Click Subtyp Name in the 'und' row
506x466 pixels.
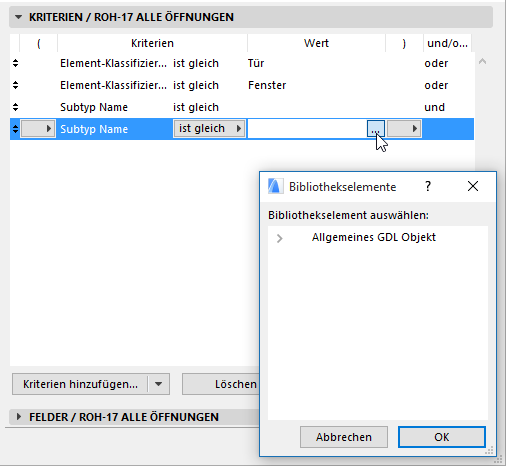94,107
